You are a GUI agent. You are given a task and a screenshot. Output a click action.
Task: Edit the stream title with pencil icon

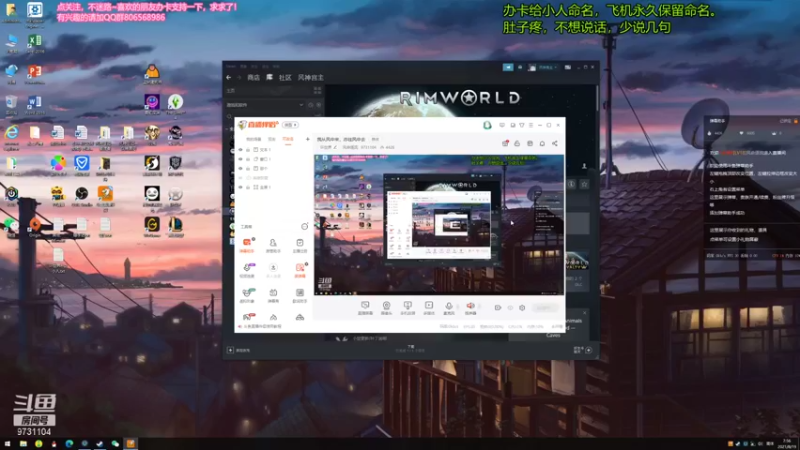click(x=335, y=147)
